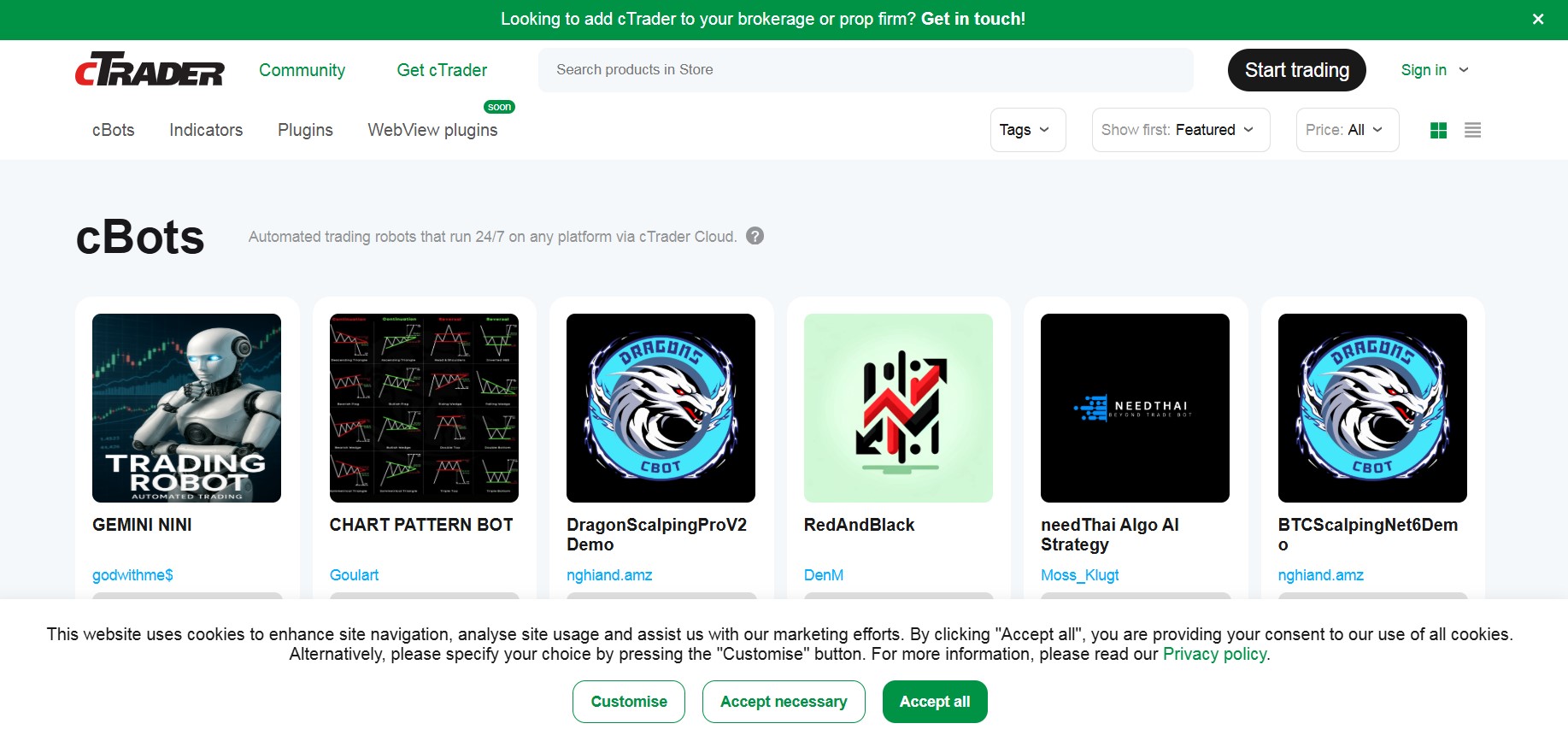Click the Accept all cookies button
The image size is (1568, 753).
934,702
